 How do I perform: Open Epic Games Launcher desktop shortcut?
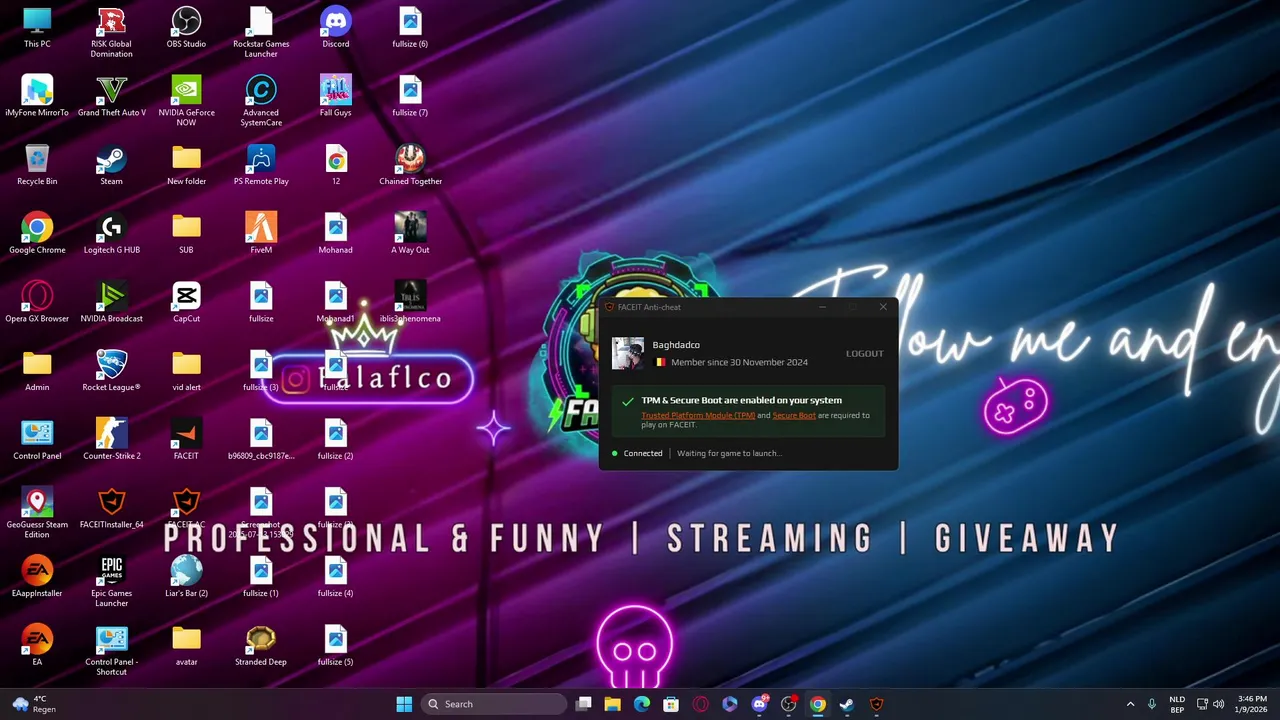click(111, 581)
